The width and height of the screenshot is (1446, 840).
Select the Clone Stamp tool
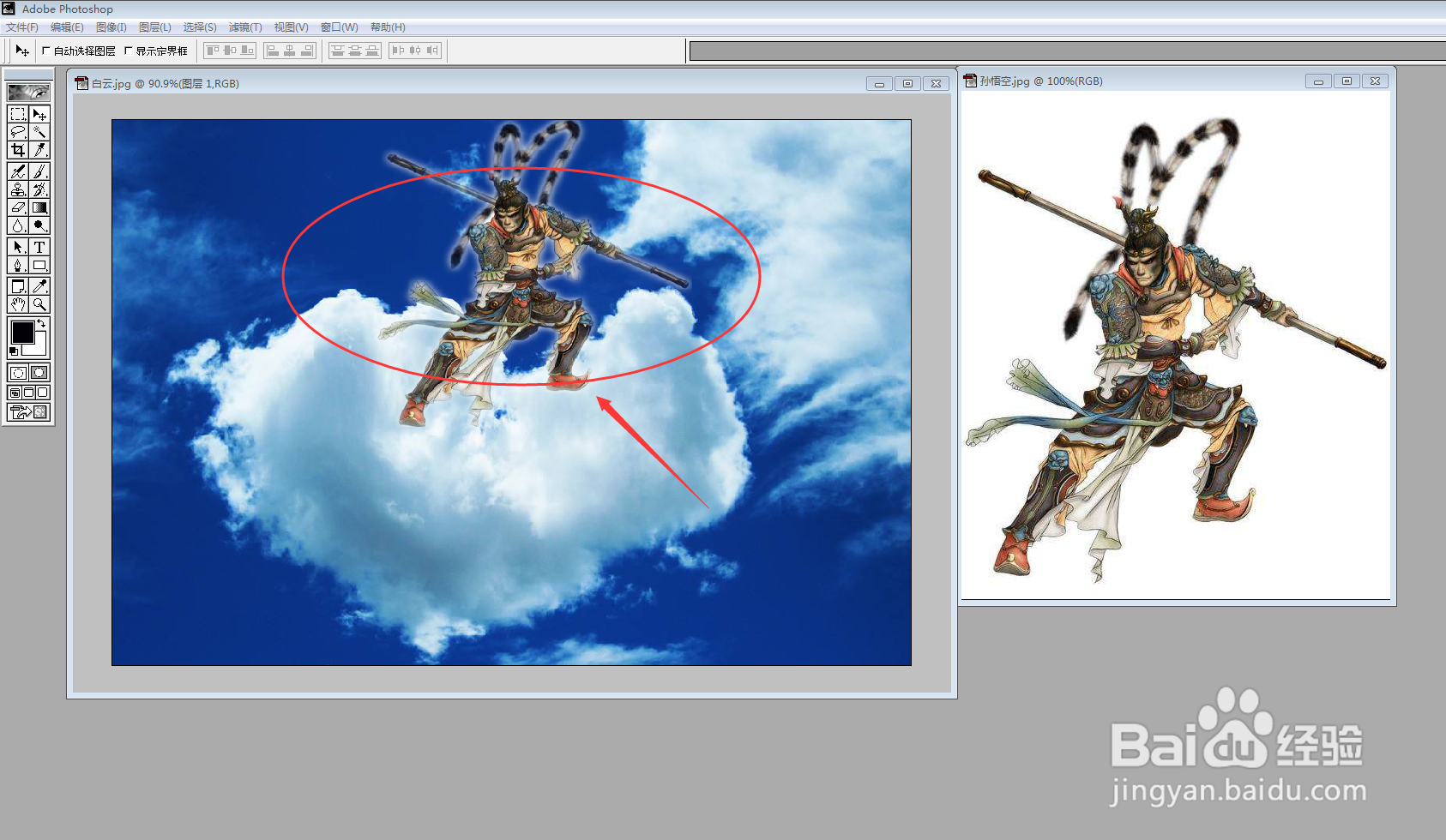click(17, 189)
